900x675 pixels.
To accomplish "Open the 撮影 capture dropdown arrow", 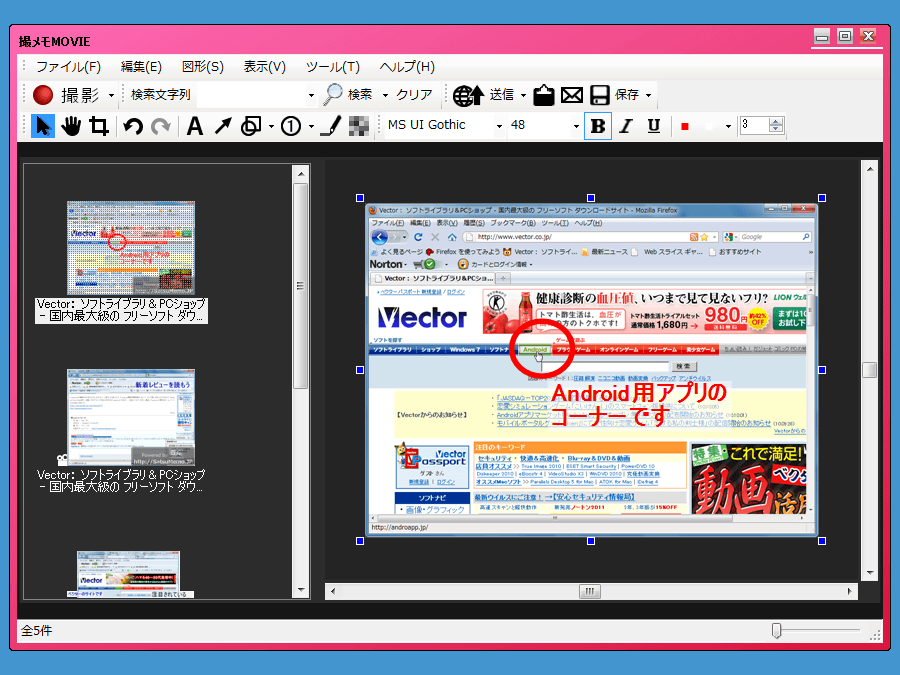I will point(111,95).
